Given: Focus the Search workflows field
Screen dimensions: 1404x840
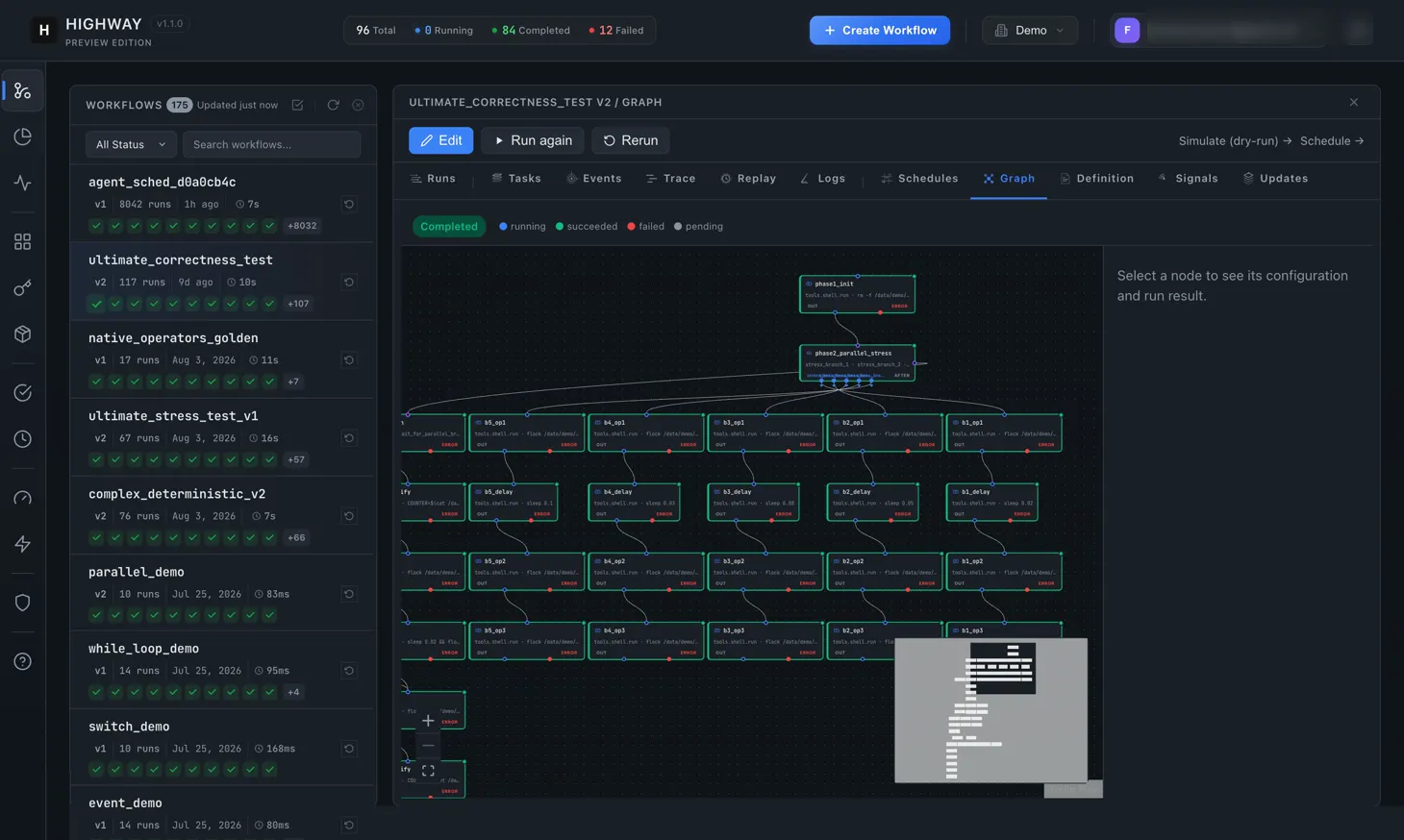Looking at the screenshot, I should [x=272, y=144].
